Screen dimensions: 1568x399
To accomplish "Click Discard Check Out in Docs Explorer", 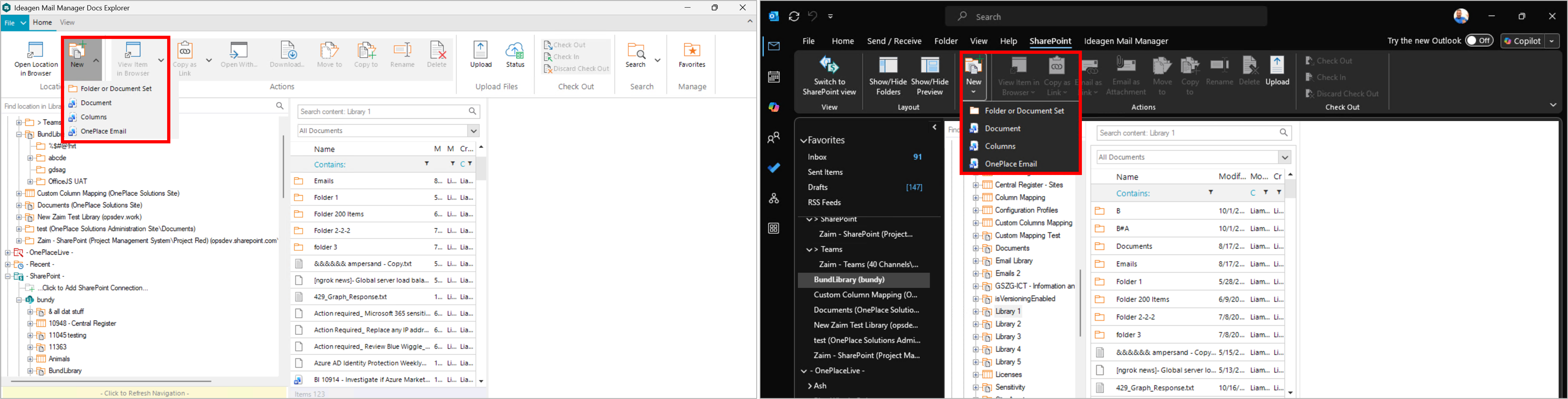I will tap(576, 69).
